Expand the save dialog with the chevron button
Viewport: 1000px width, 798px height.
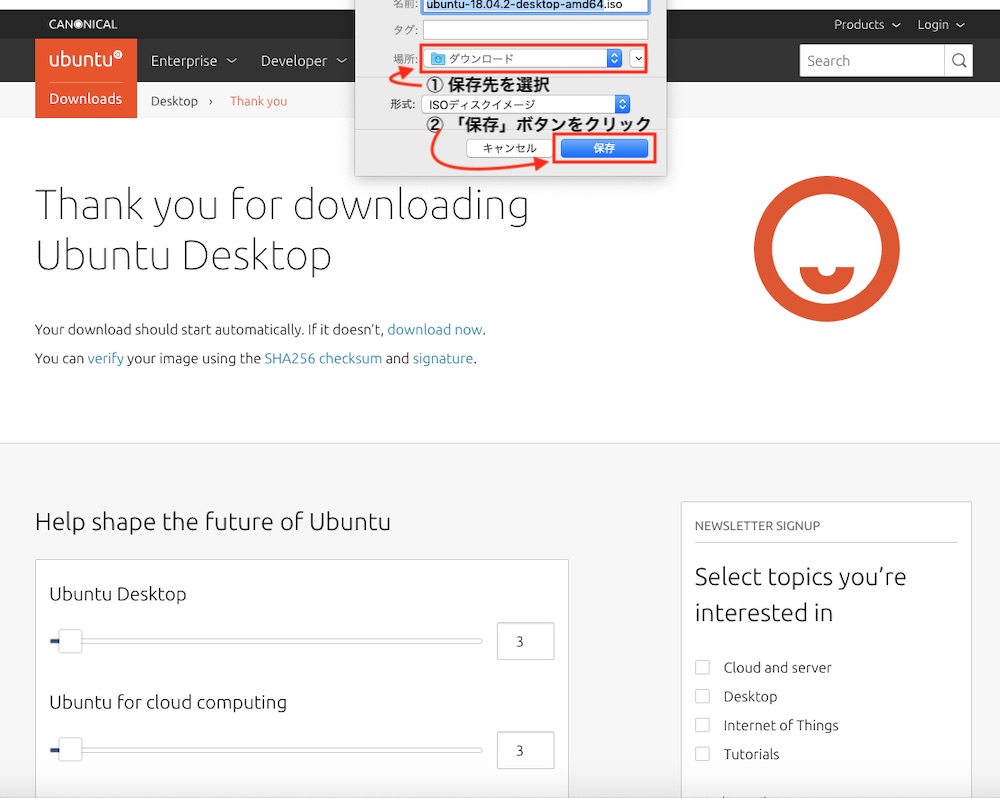click(x=638, y=59)
